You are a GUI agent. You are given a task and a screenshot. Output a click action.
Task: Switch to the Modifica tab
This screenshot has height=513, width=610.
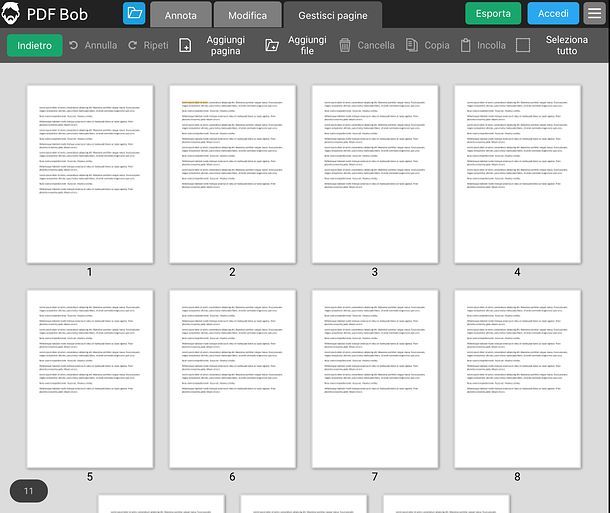click(x=247, y=15)
